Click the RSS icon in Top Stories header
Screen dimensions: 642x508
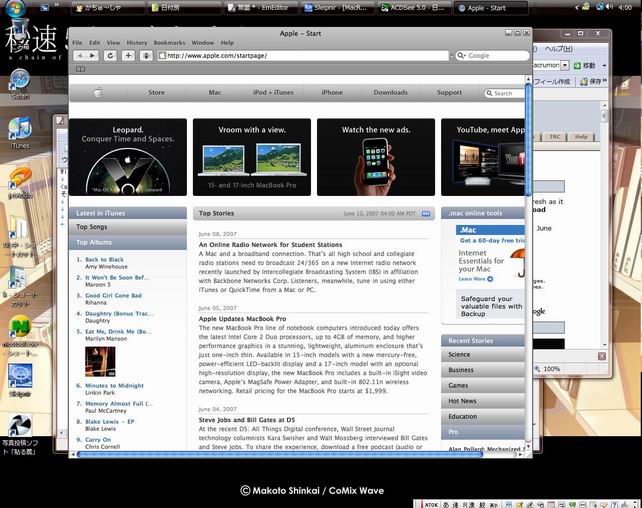426,213
